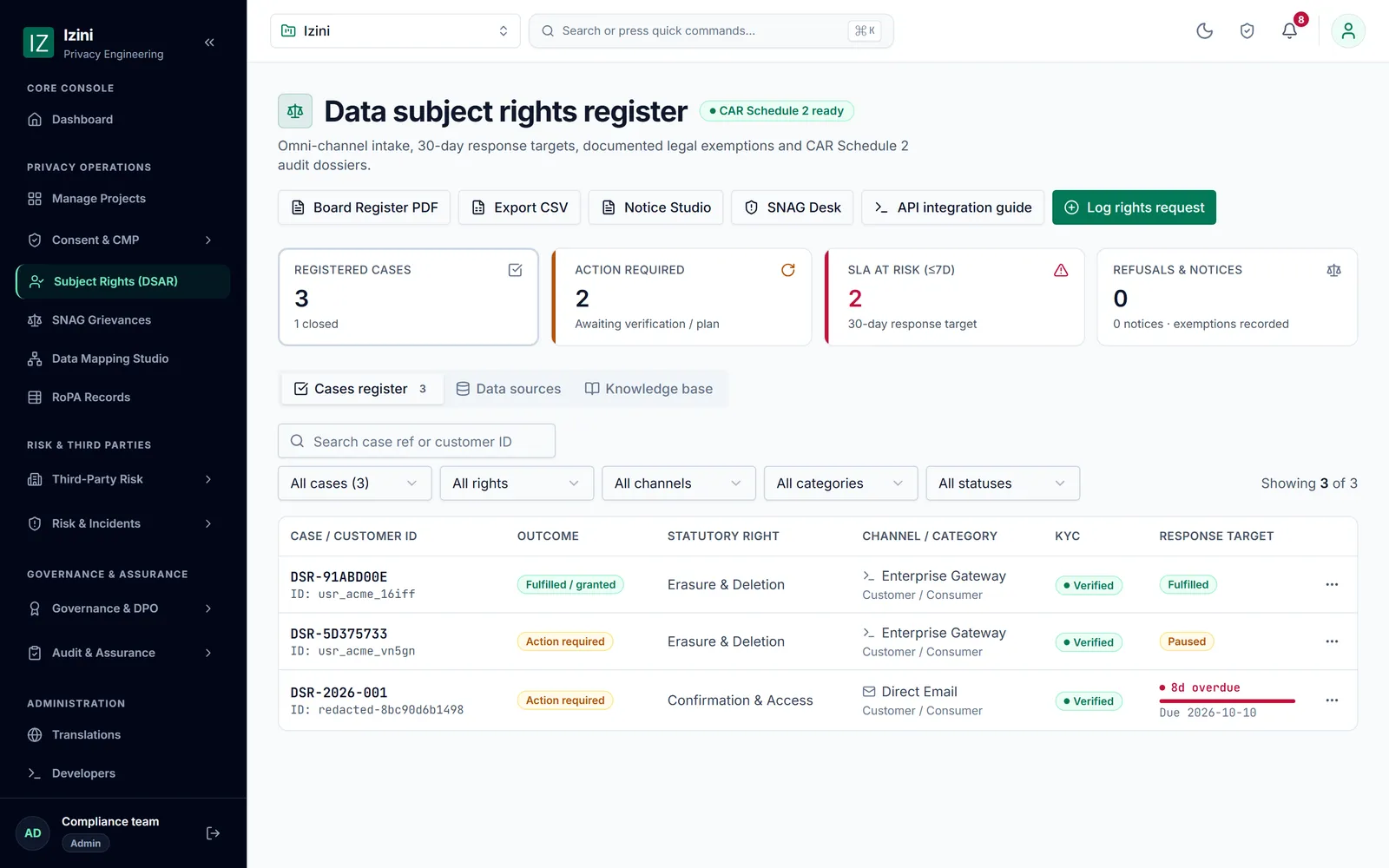The width and height of the screenshot is (1389, 868).
Task: Go to Dashboard in sidebar
Action: tap(123, 120)
